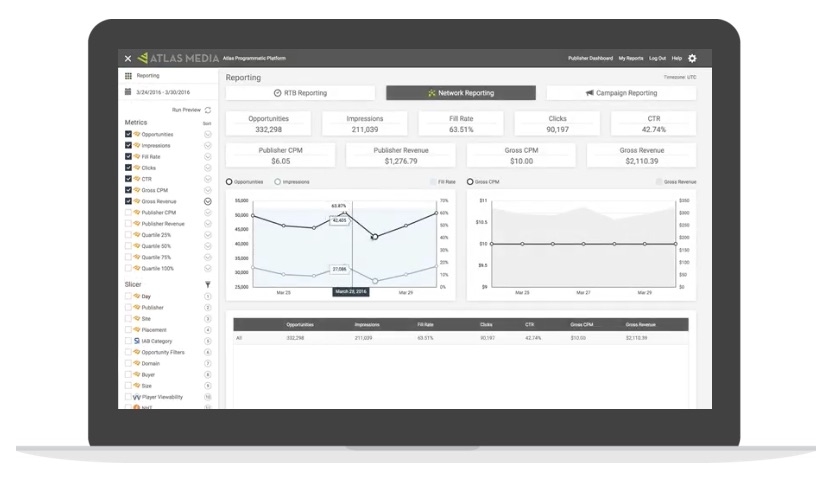This screenshot has height=480, width=838.
Task: Close the sidebar with the X icon
Action: point(128,58)
